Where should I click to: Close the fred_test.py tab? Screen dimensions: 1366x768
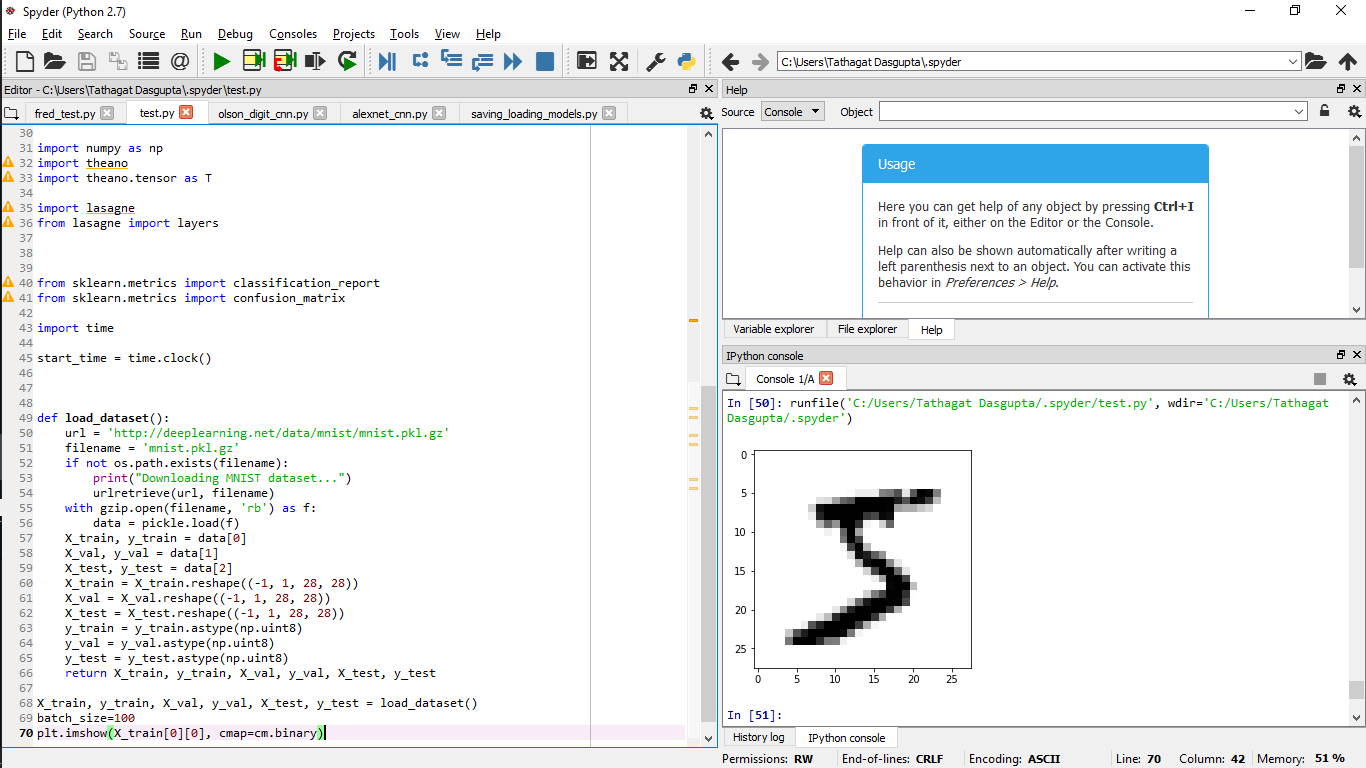[107, 113]
